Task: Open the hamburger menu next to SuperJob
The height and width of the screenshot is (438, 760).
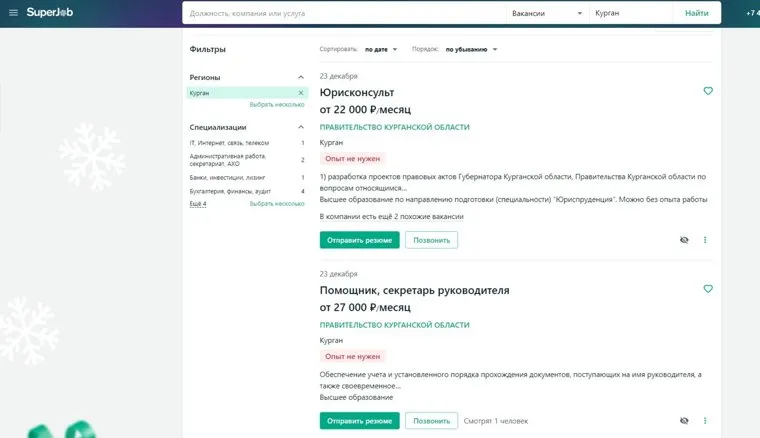Action: click(x=13, y=13)
